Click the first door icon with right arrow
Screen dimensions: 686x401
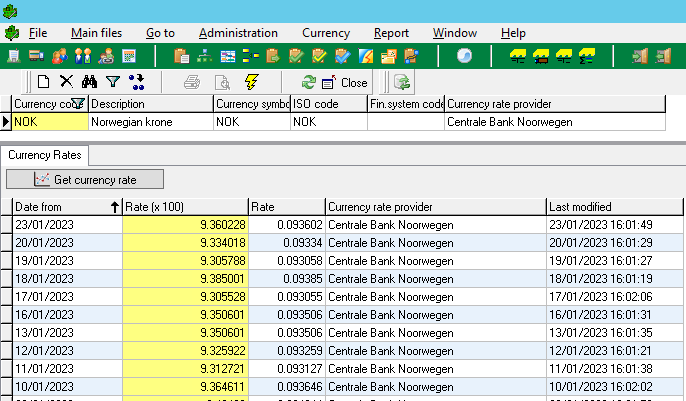640,56
